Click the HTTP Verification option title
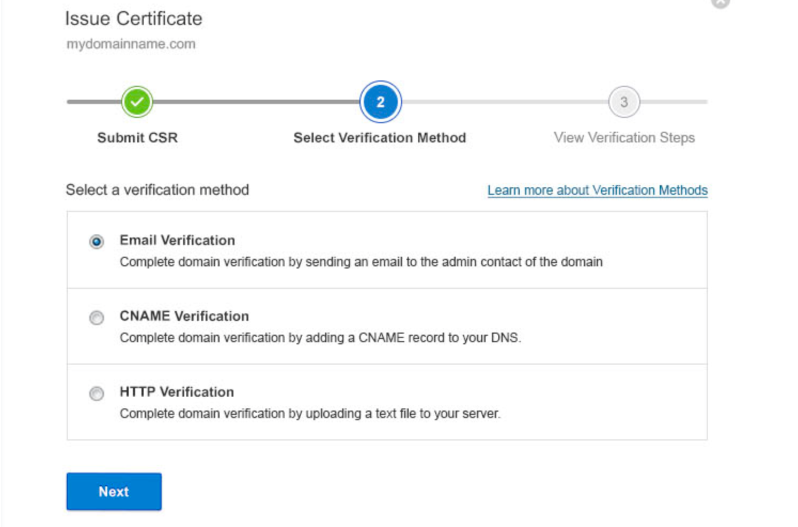Viewport: 798px width, 527px height. click(177, 392)
